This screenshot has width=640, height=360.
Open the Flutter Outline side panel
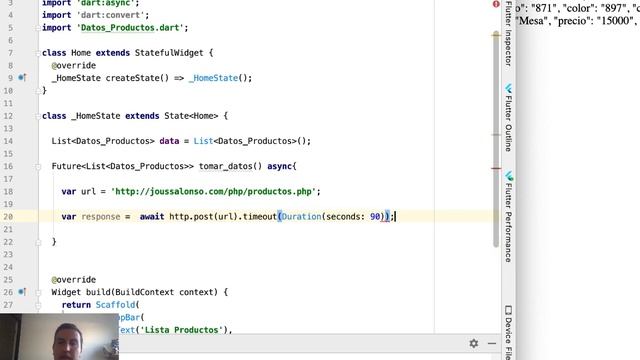[x=508, y=118]
